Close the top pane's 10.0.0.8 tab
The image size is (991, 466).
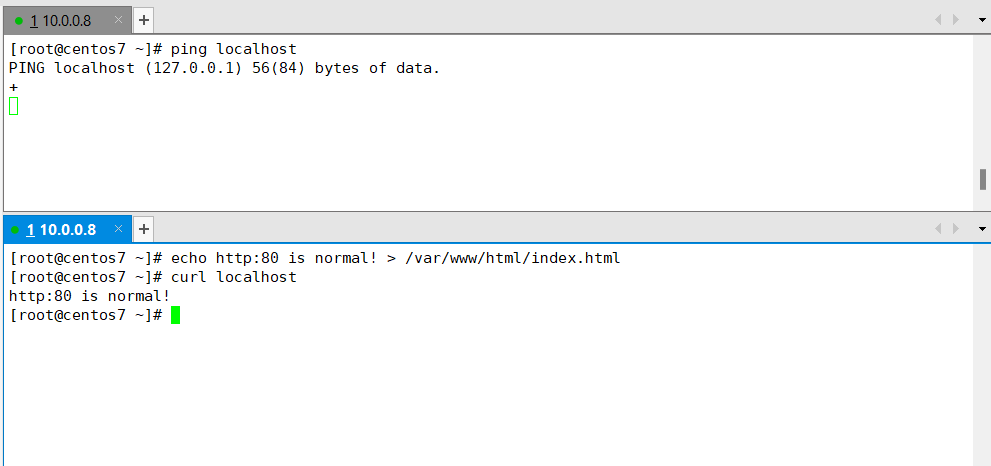tap(118, 20)
